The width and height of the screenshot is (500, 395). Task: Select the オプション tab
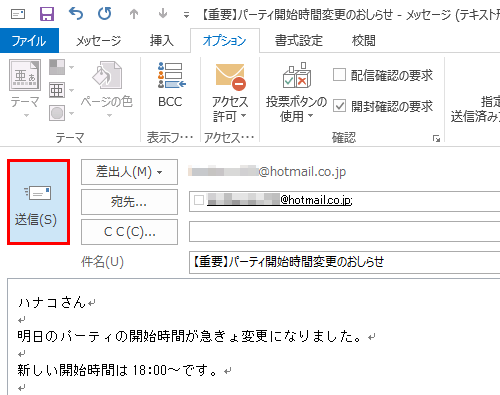point(225,41)
